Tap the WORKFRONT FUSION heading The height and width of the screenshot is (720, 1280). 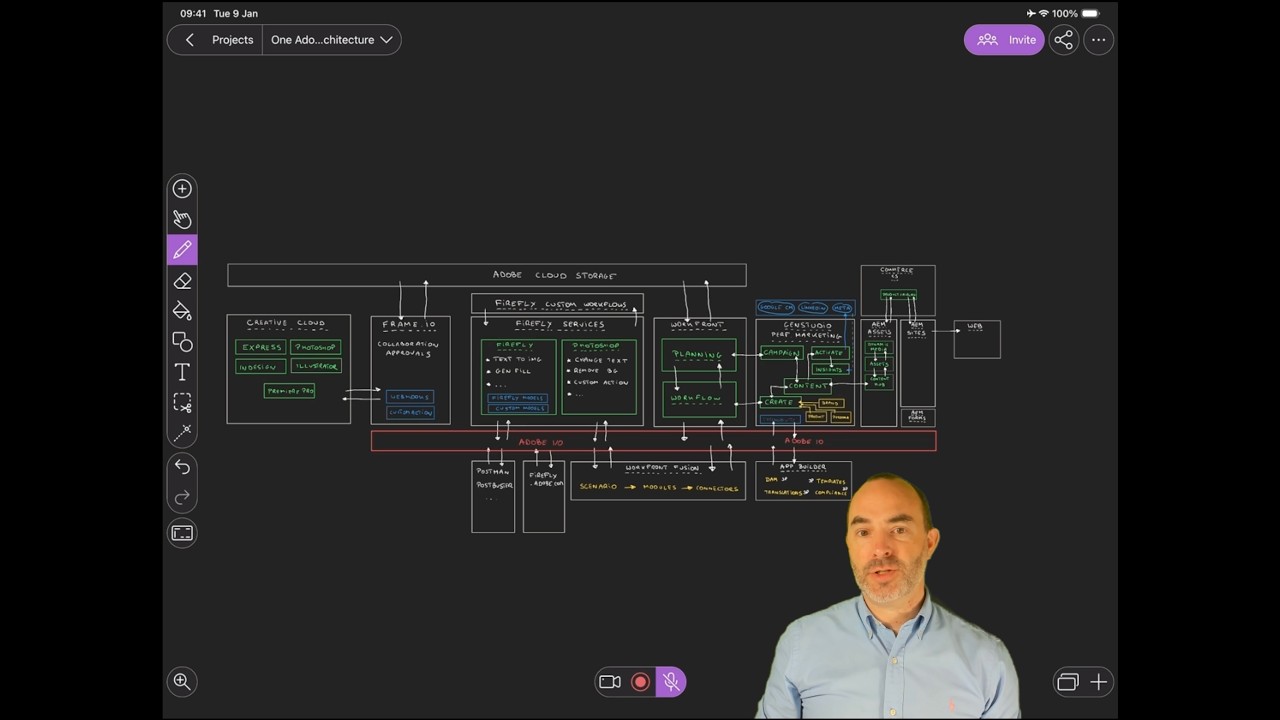[x=662, y=468]
